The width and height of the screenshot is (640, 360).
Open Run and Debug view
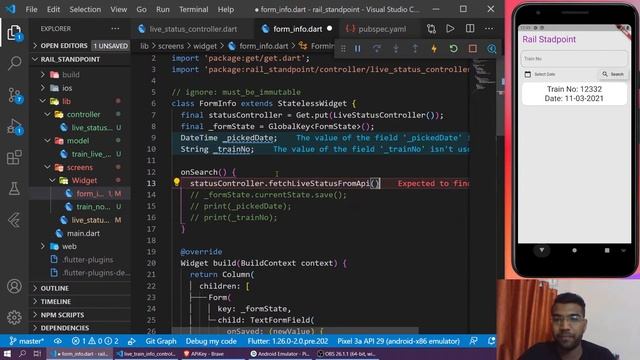(14, 127)
